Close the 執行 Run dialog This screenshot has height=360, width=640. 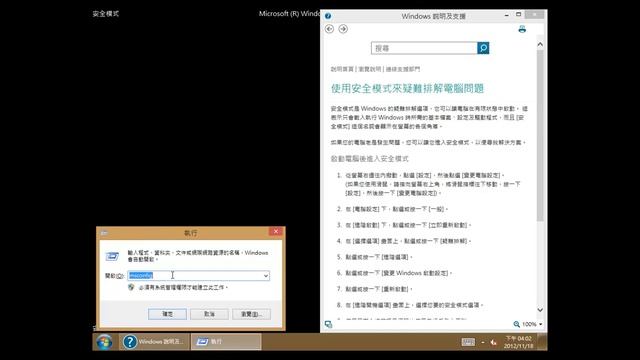point(276,231)
